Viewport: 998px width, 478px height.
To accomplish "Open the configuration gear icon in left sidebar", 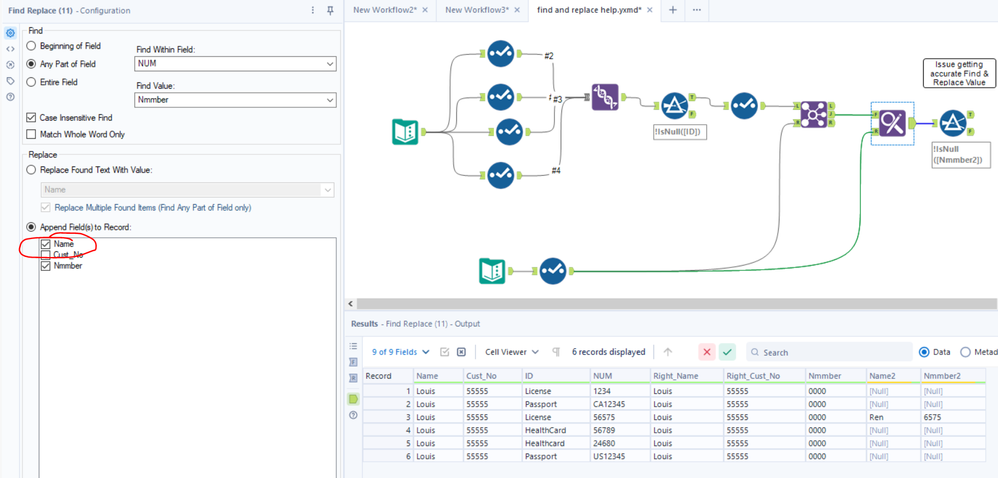I will 10,33.
